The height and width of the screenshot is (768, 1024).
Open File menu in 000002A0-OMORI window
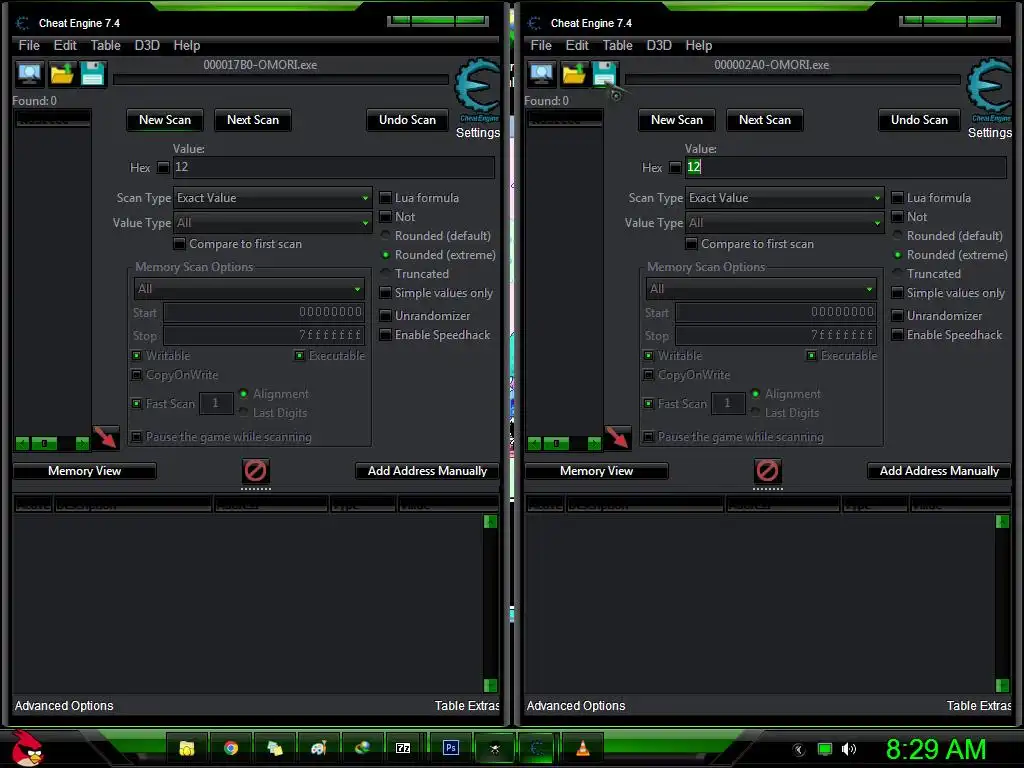(x=541, y=45)
